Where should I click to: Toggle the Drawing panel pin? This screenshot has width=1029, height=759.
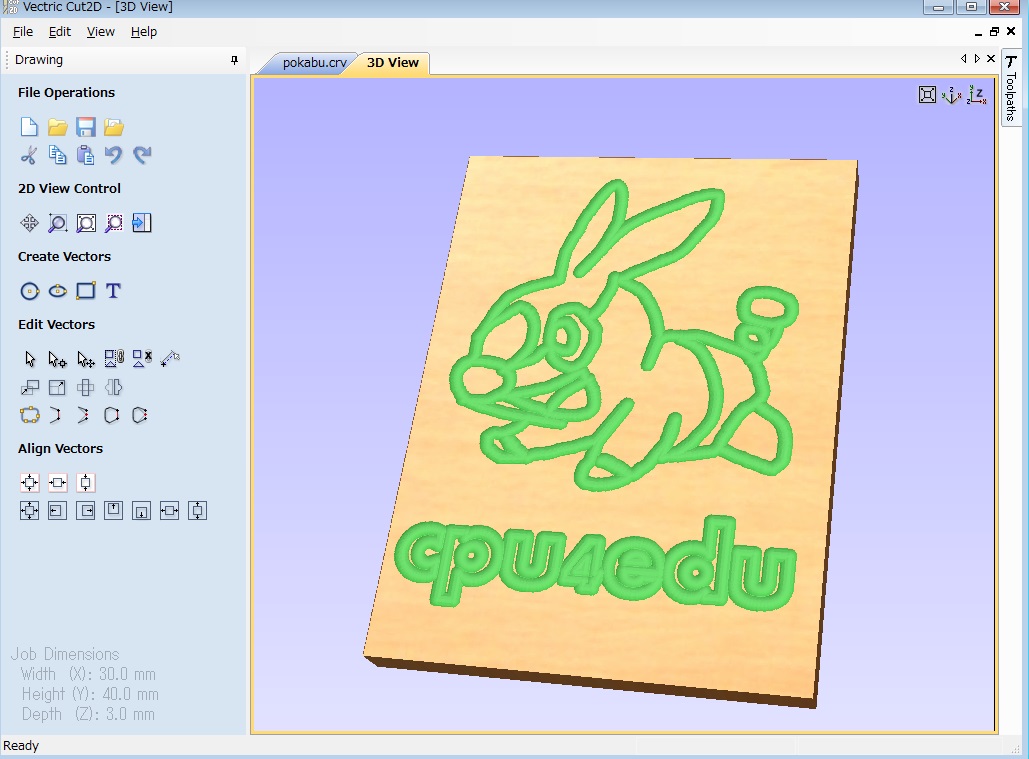coord(234,60)
